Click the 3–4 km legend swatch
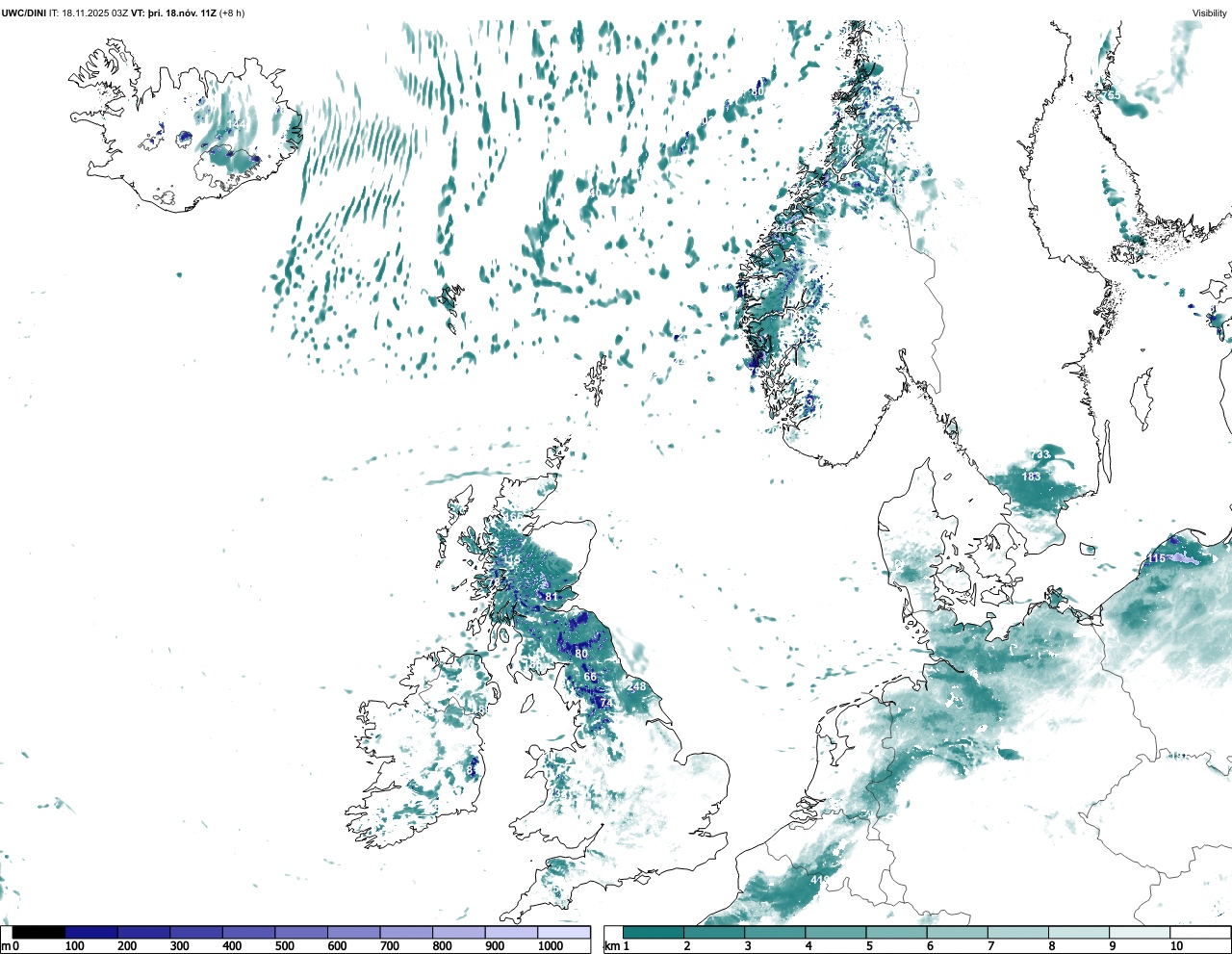Image resolution: width=1232 pixels, height=954 pixels. pos(775,932)
